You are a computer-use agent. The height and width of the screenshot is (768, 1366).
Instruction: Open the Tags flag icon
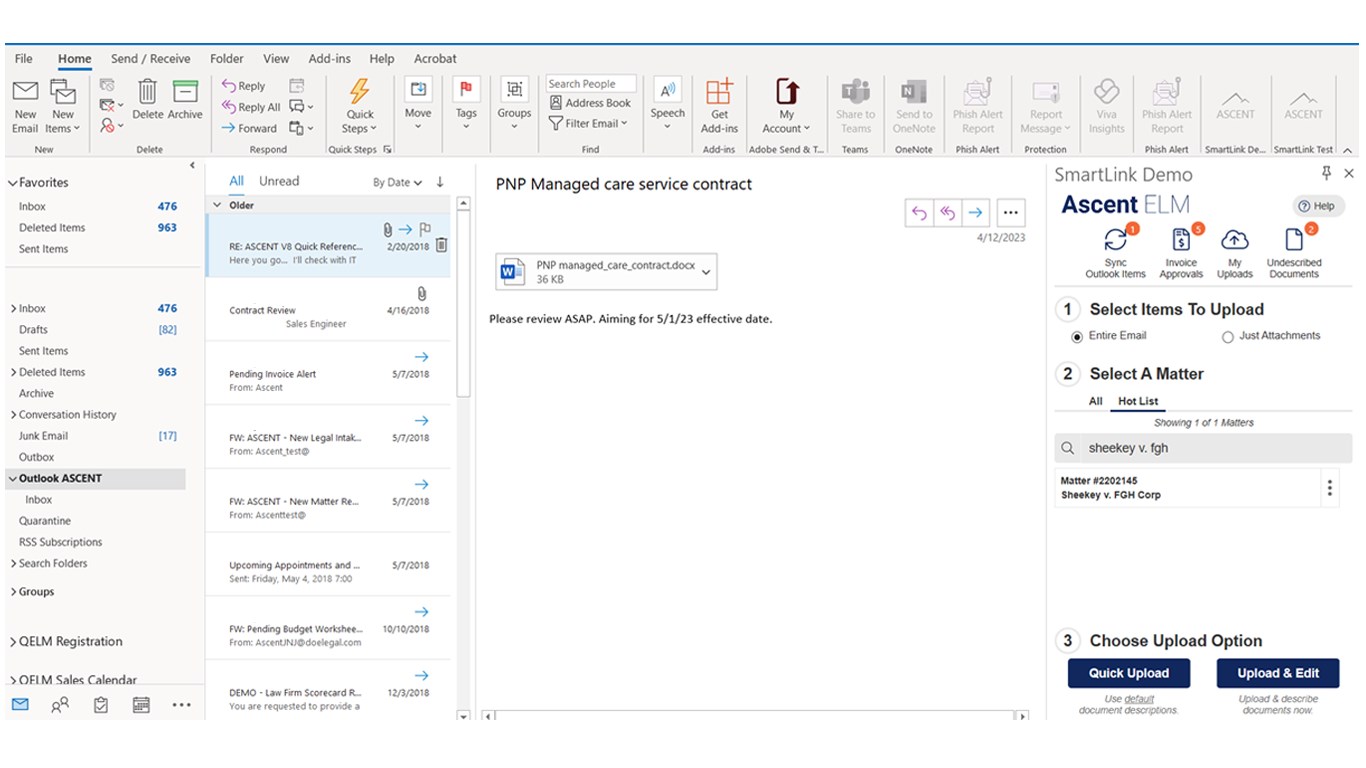click(x=466, y=90)
